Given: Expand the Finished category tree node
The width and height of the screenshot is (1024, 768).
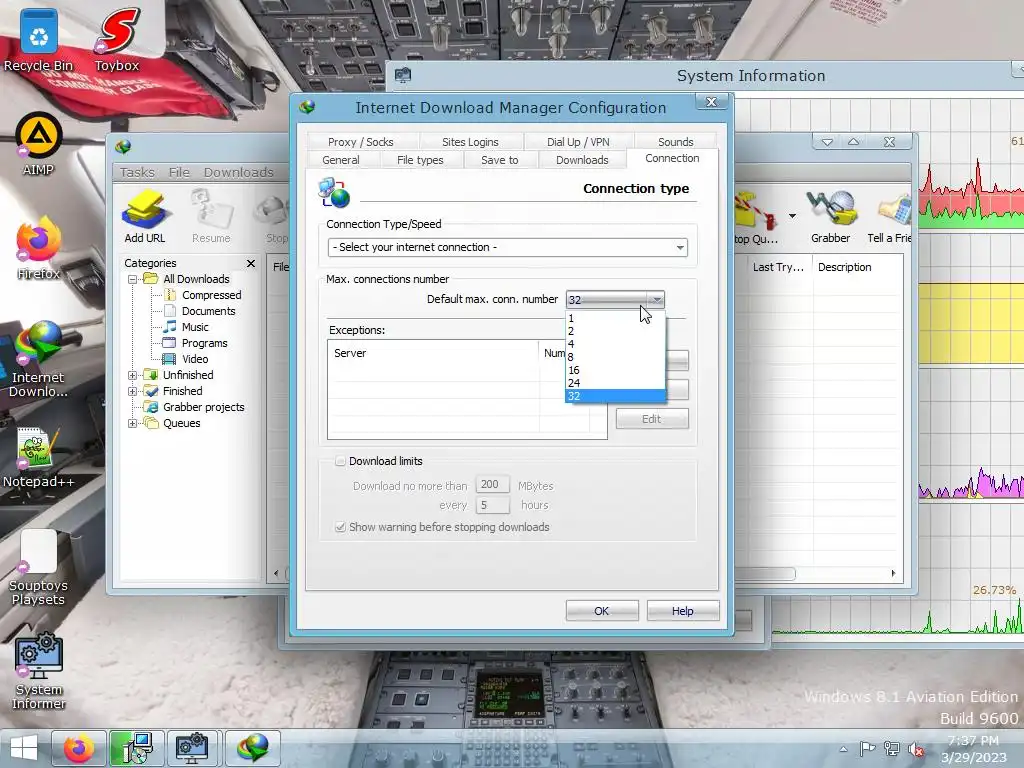Looking at the screenshot, I should click(133, 391).
